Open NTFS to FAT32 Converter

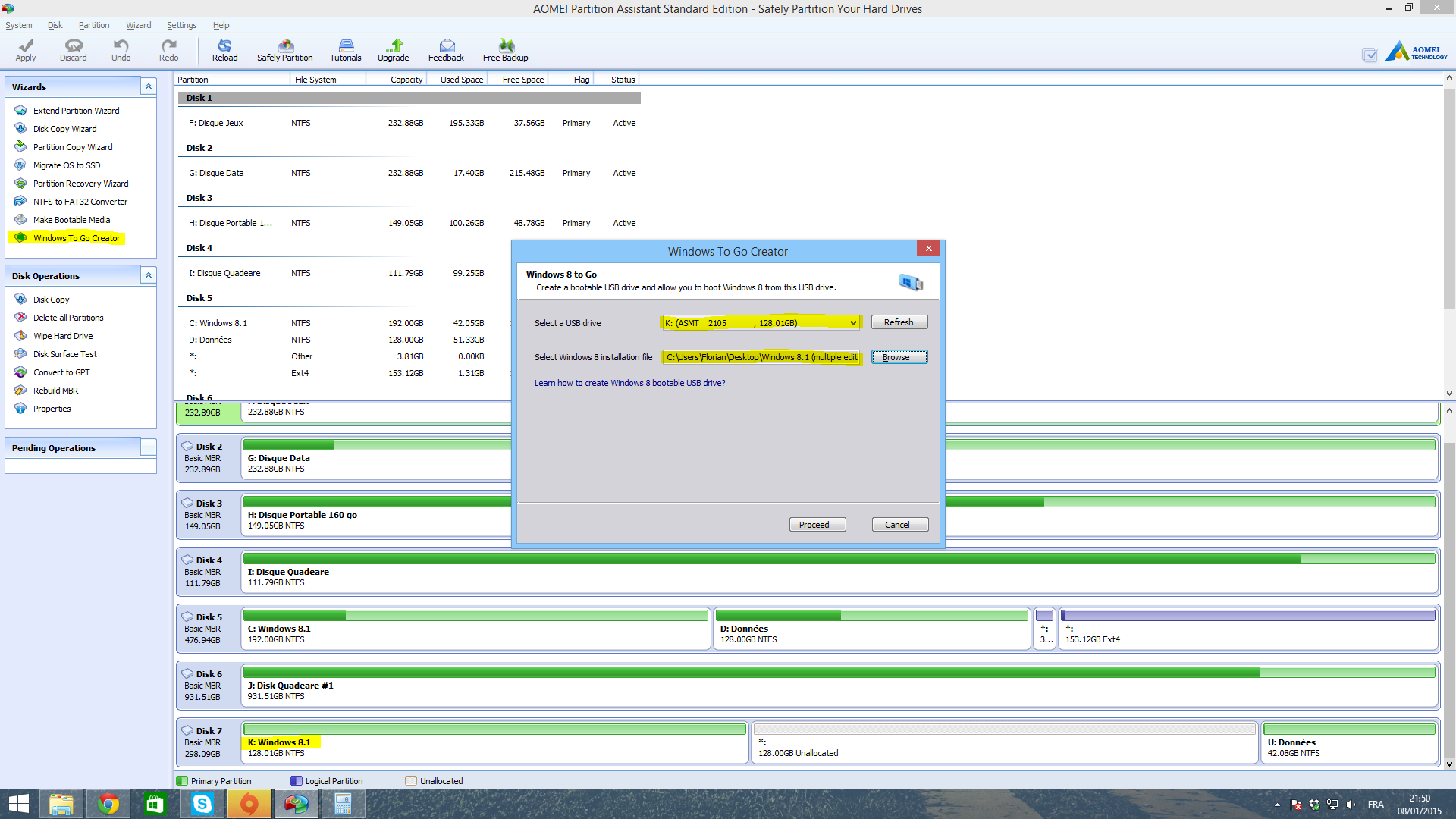[80, 202]
